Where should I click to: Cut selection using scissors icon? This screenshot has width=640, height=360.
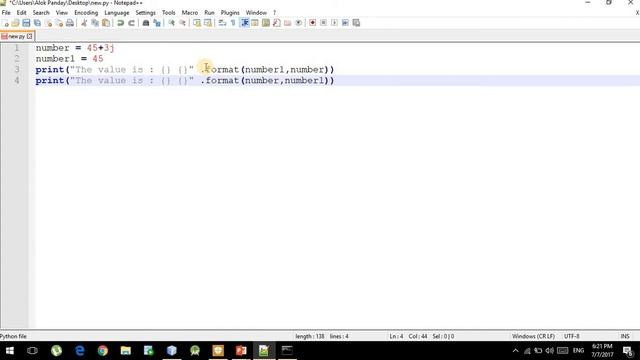tap(84, 23)
